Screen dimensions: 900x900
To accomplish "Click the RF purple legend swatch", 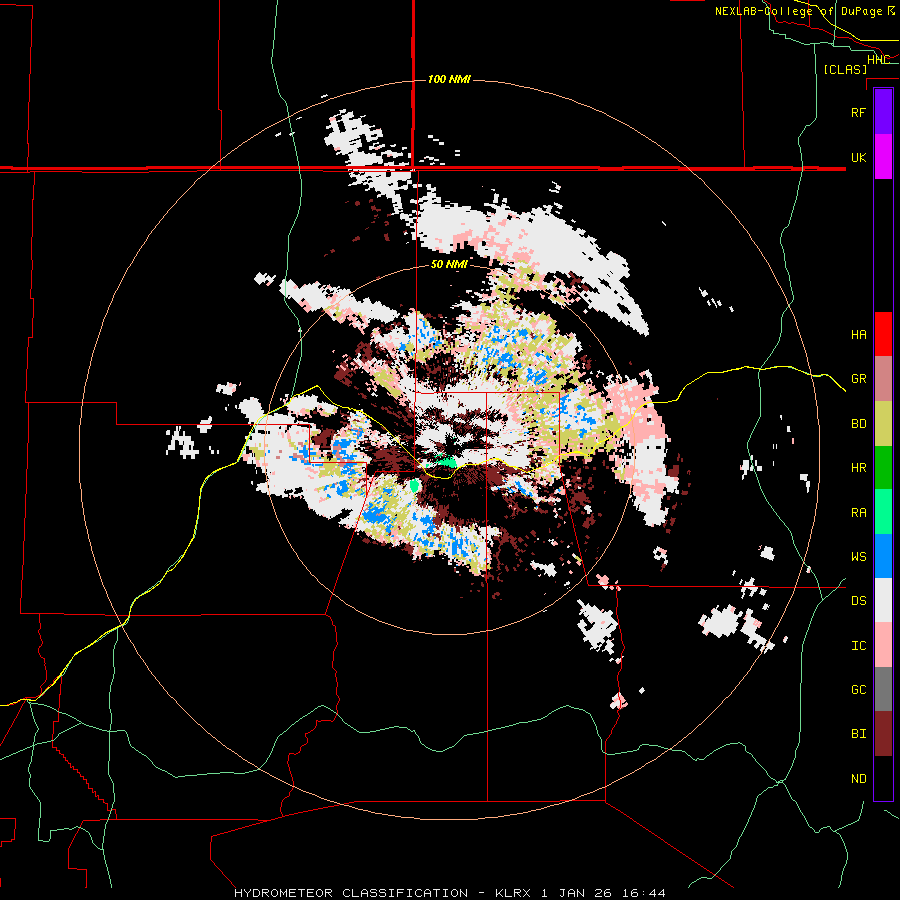I will [883, 112].
